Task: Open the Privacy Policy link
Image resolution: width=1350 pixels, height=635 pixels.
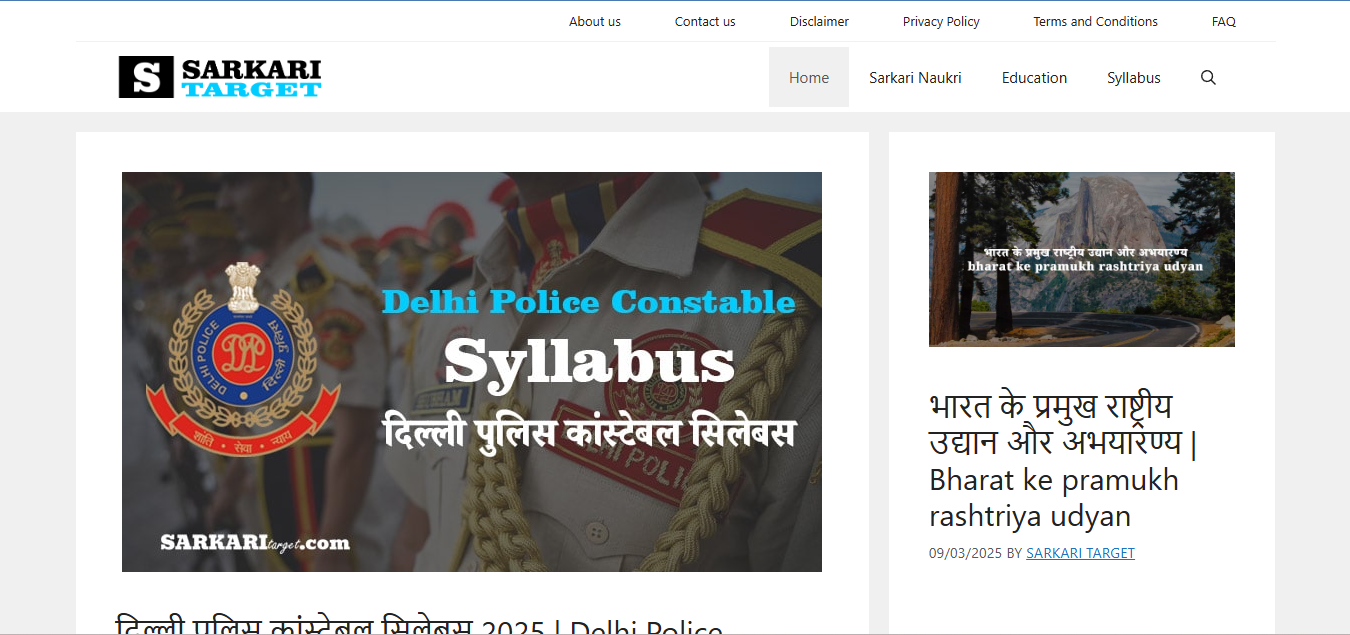Action: click(941, 21)
